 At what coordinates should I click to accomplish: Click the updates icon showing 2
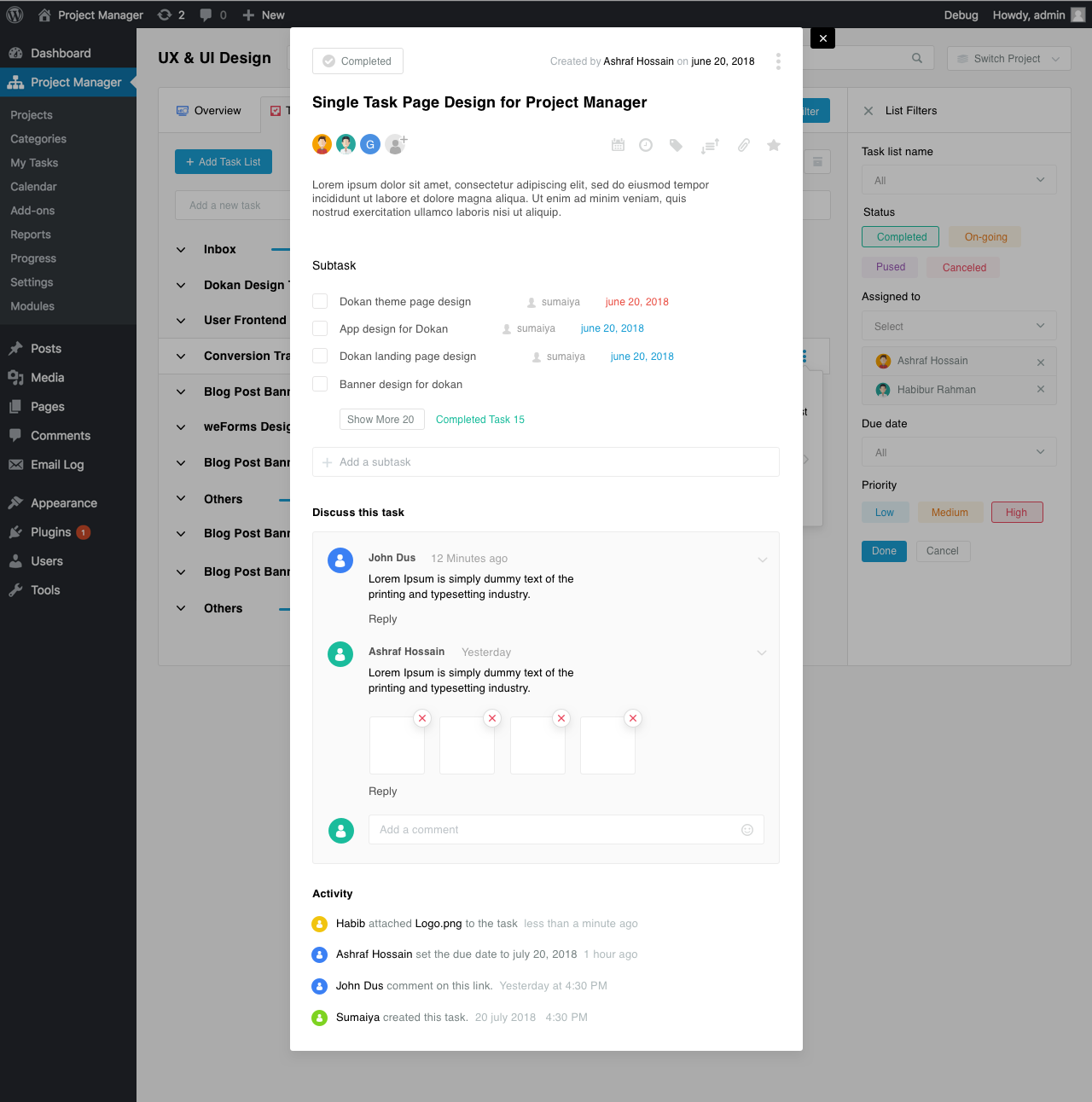171,14
